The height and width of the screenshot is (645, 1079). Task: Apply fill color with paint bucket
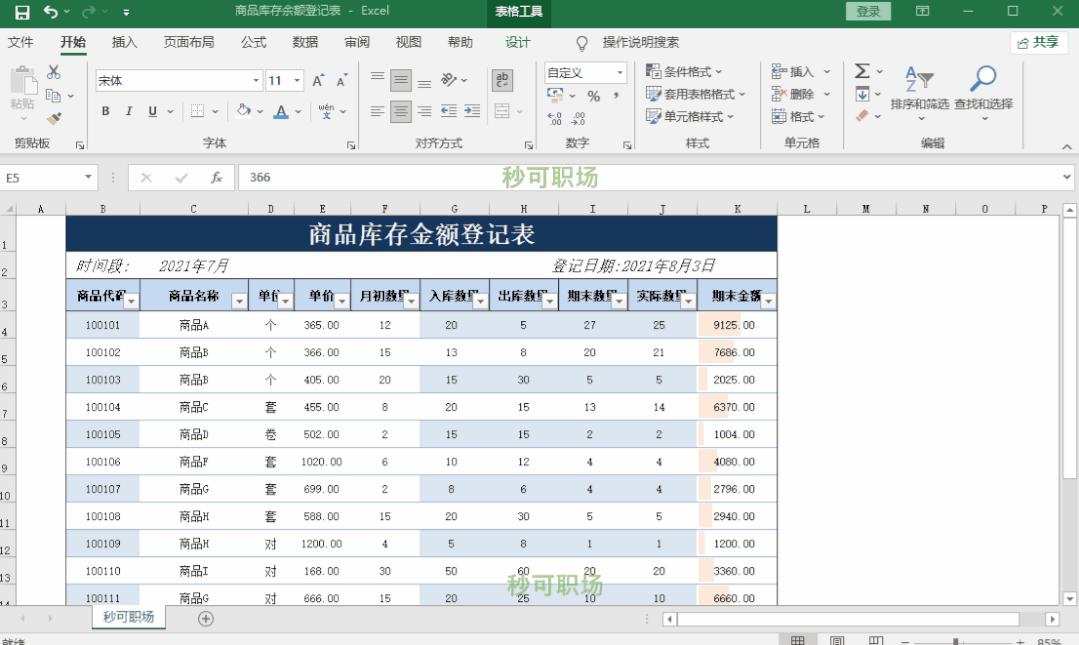coord(243,111)
